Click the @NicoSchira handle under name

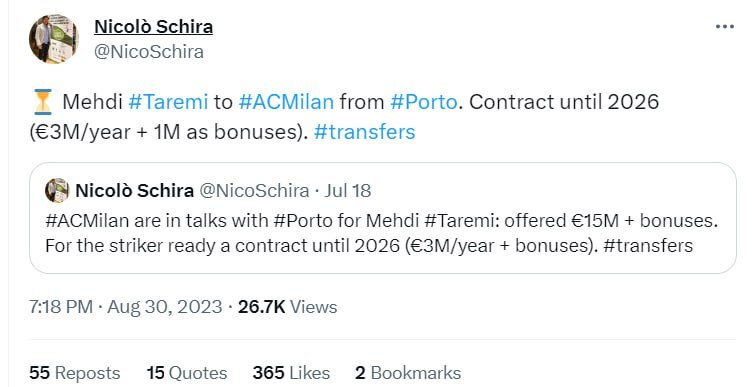point(149,52)
